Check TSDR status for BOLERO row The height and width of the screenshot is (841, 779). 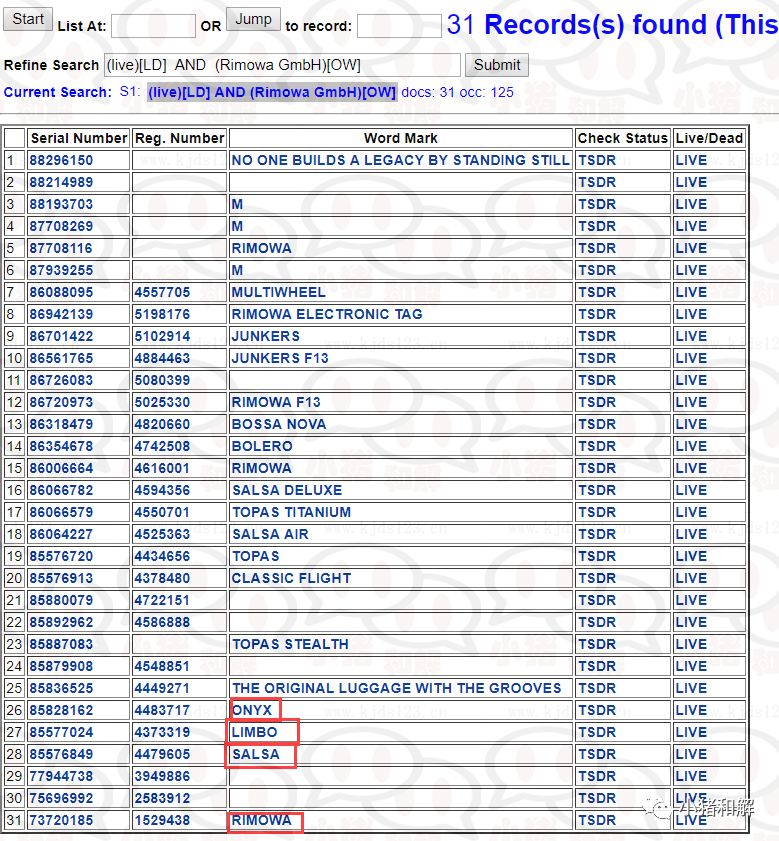point(597,446)
